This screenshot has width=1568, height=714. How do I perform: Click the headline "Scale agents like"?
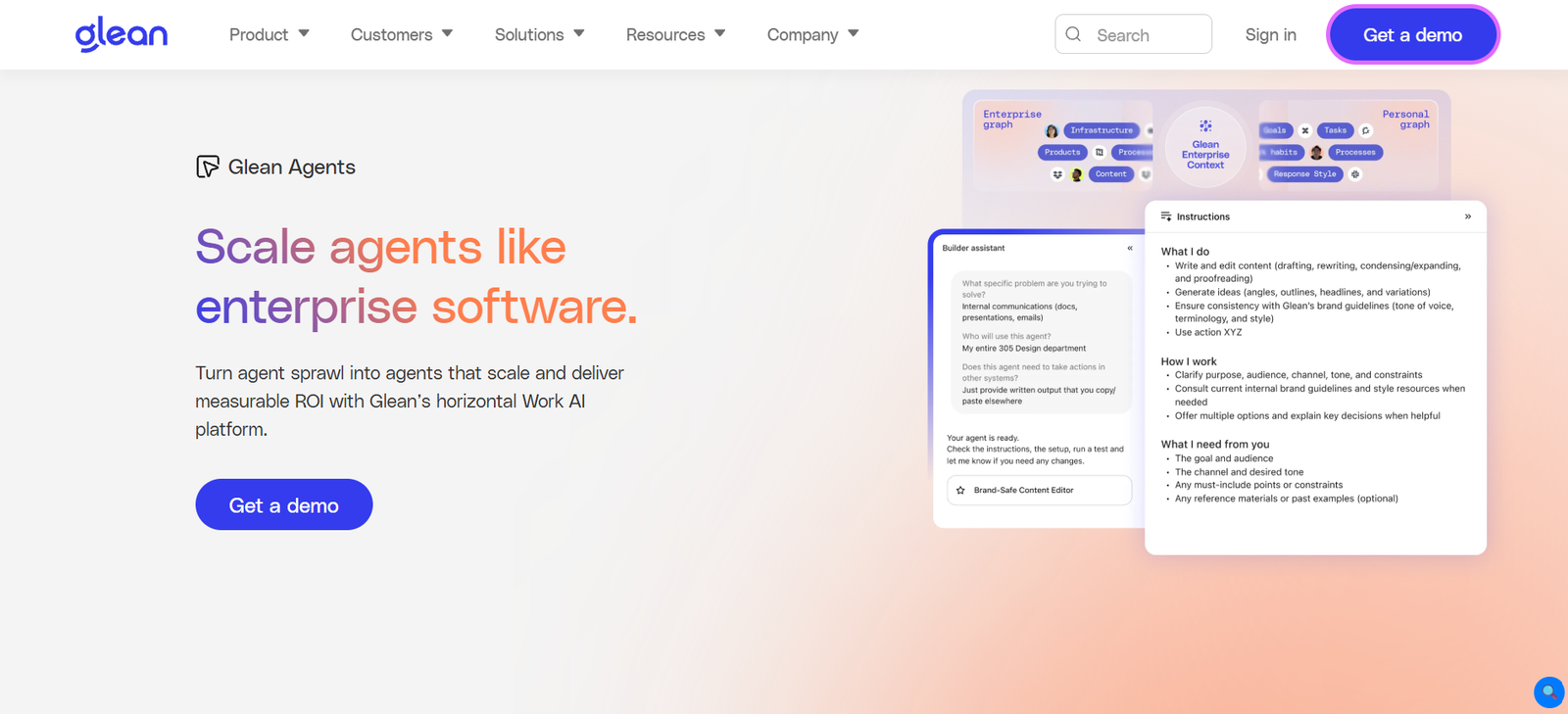click(381, 247)
